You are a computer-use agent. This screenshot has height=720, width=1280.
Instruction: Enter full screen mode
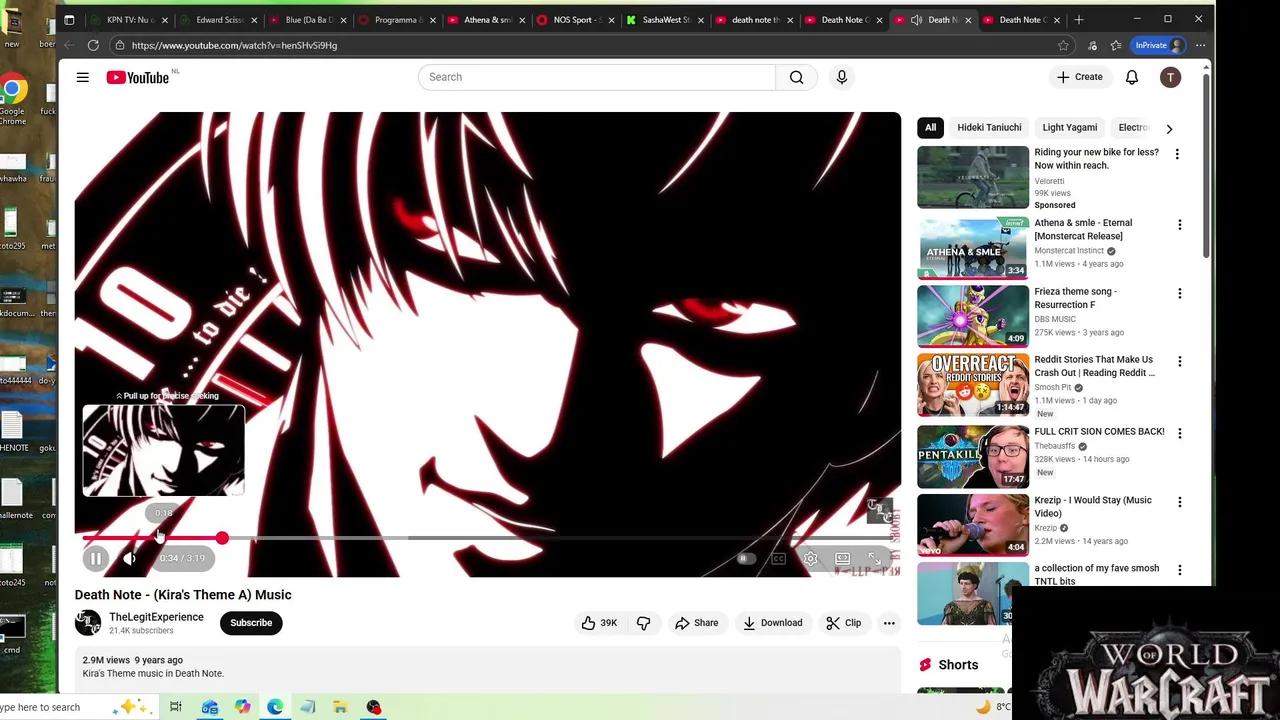874,559
